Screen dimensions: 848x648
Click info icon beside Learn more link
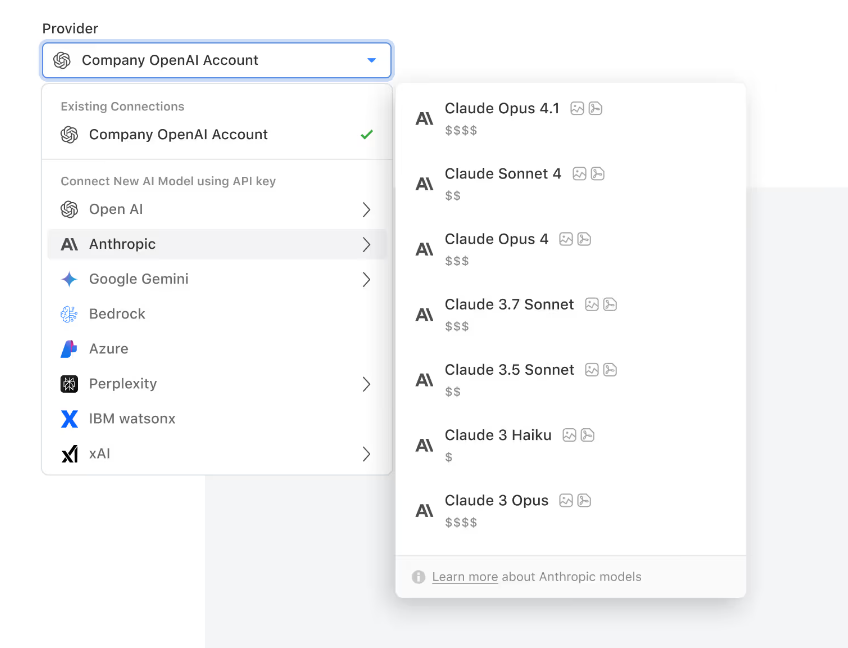tap(418, 577)
